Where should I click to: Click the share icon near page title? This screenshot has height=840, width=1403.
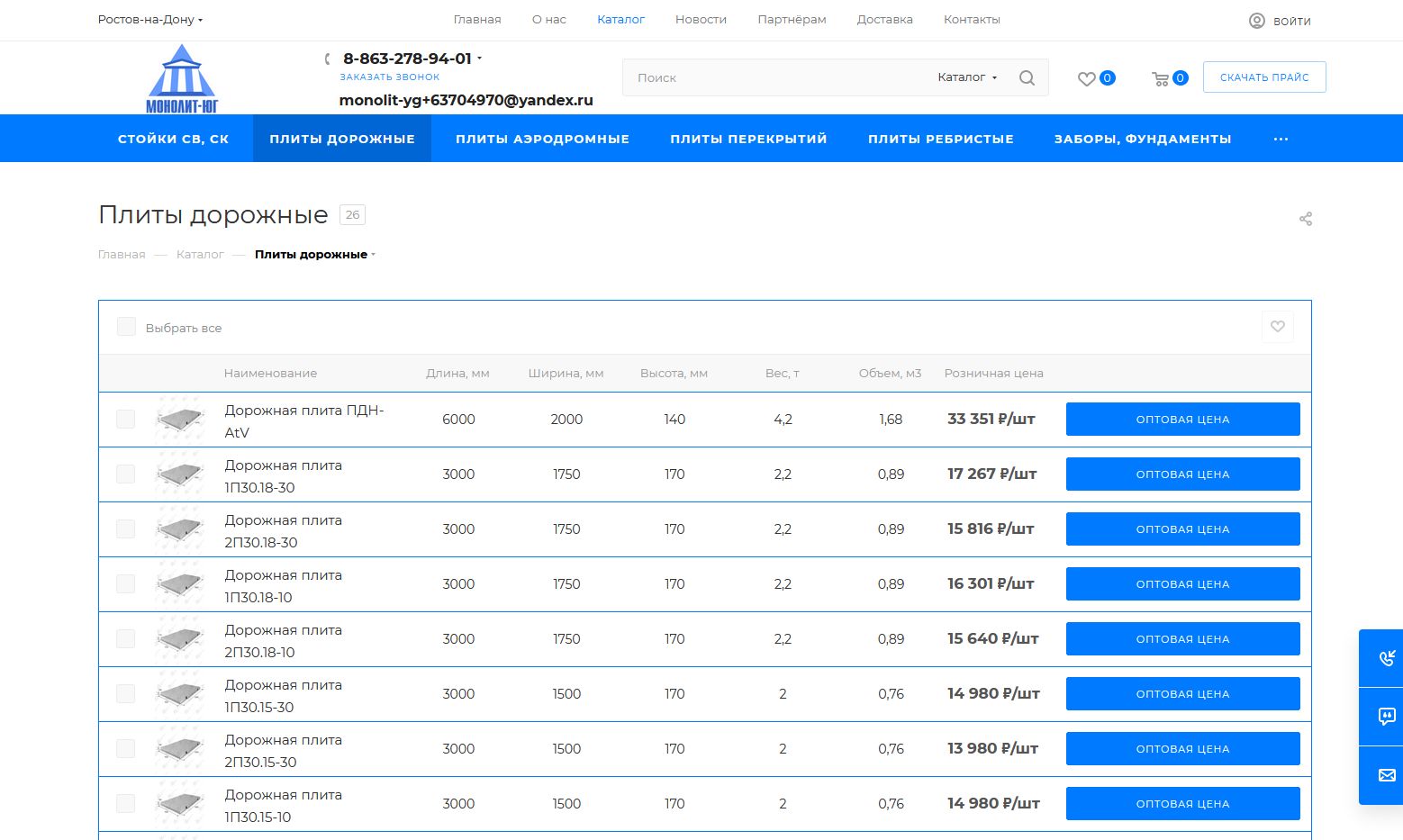pyautogui.click(x=1305, y=219)
